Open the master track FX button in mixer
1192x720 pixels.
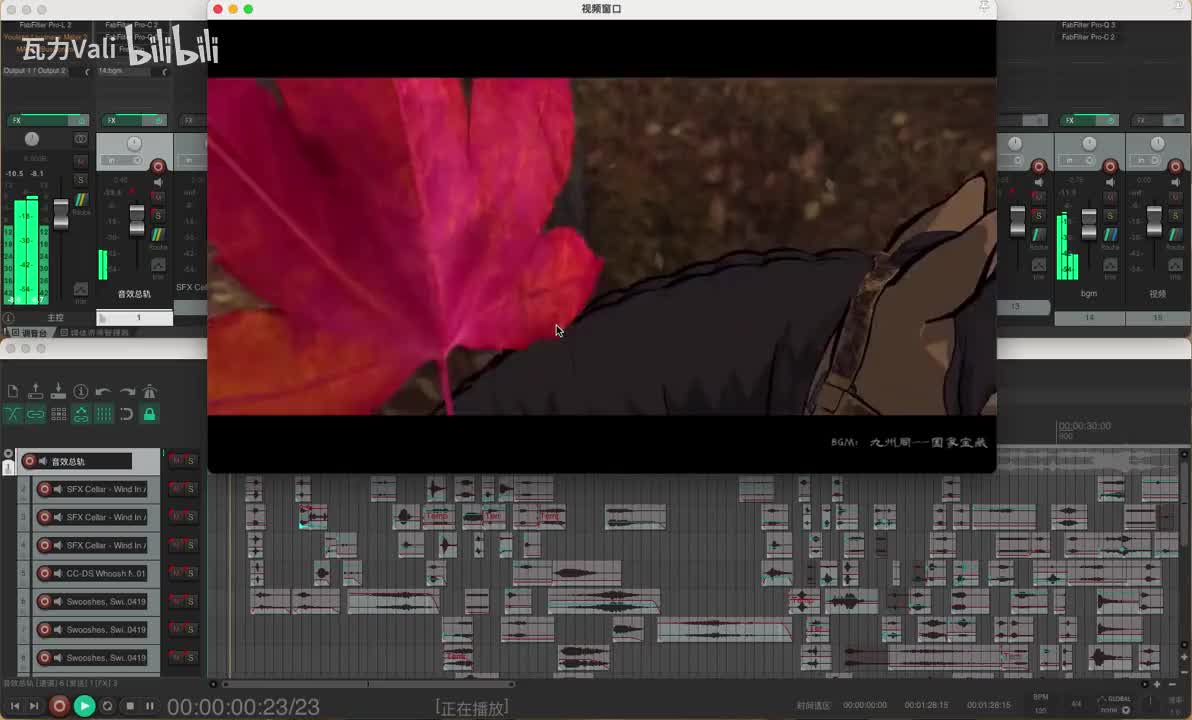(x=40, y=120)
